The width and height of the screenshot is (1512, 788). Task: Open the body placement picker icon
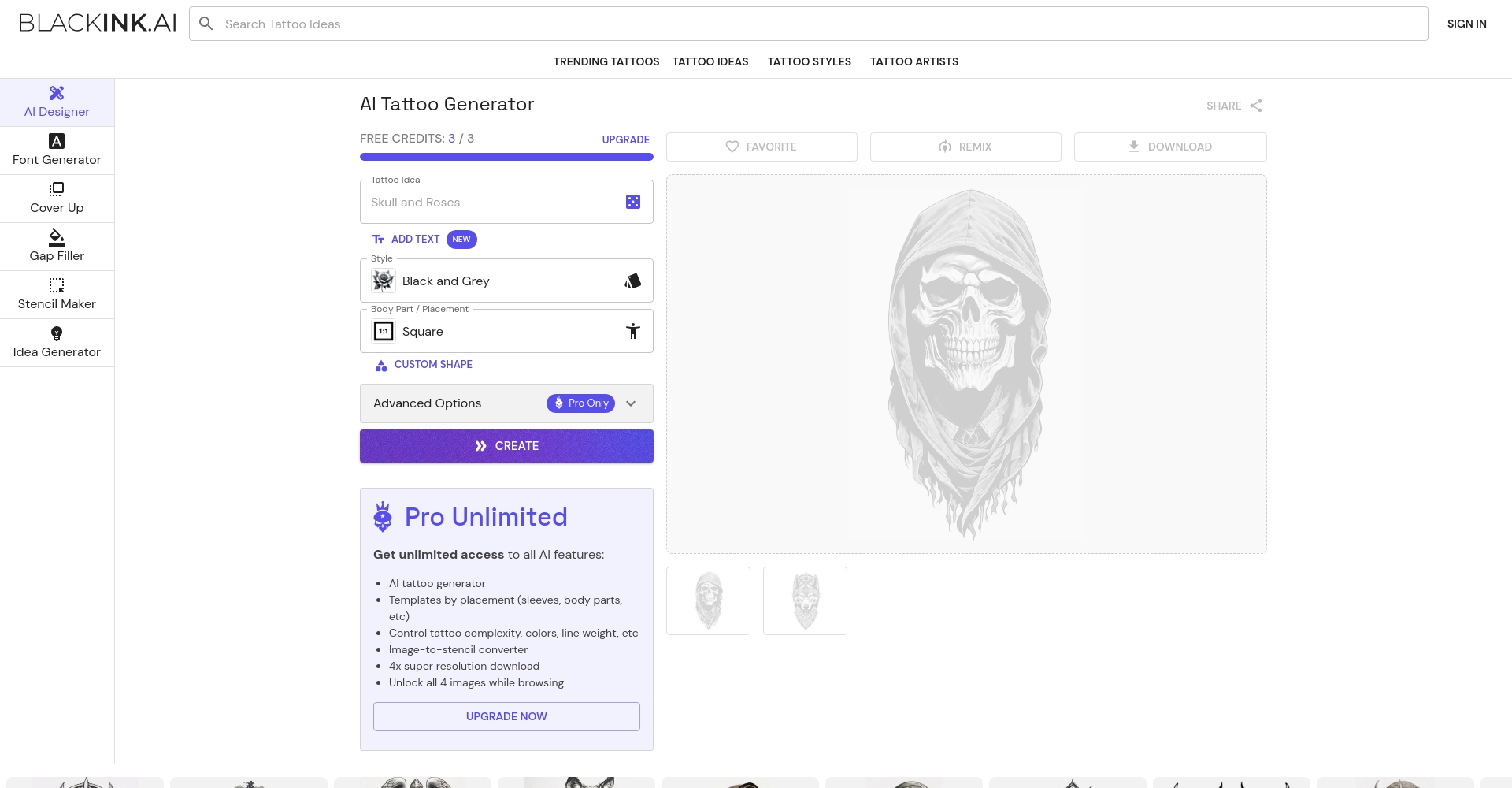pyautogui.click(x=633, y=331)
